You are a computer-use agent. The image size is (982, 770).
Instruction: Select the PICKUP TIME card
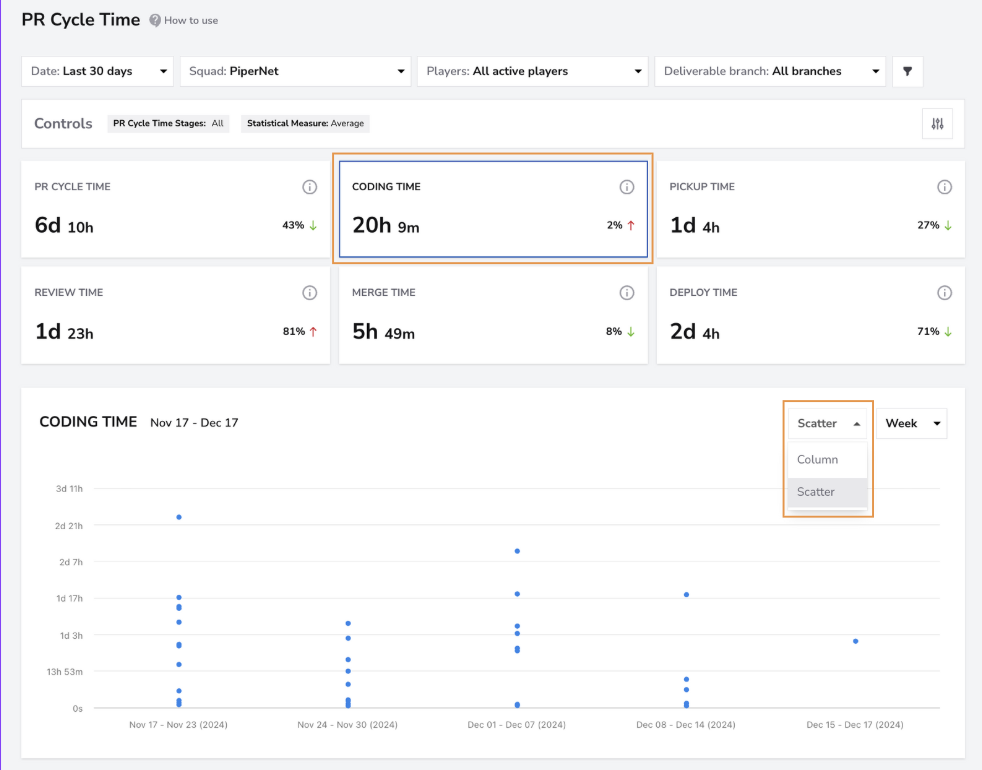coord(810,209)
